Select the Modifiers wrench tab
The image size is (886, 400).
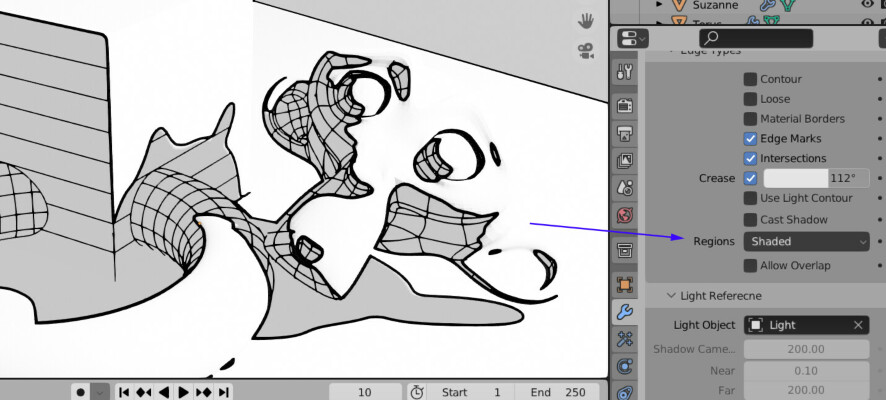point(624,311)
